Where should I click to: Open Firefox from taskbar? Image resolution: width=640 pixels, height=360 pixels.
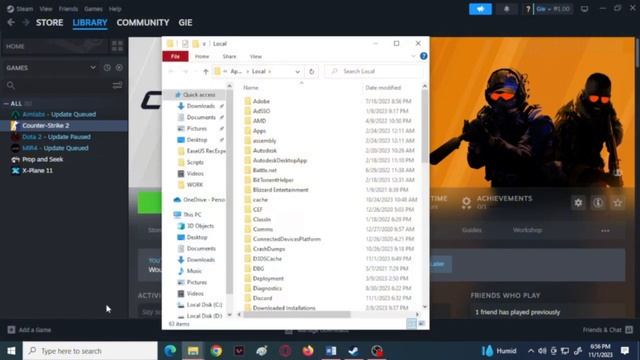click(308, 351)
